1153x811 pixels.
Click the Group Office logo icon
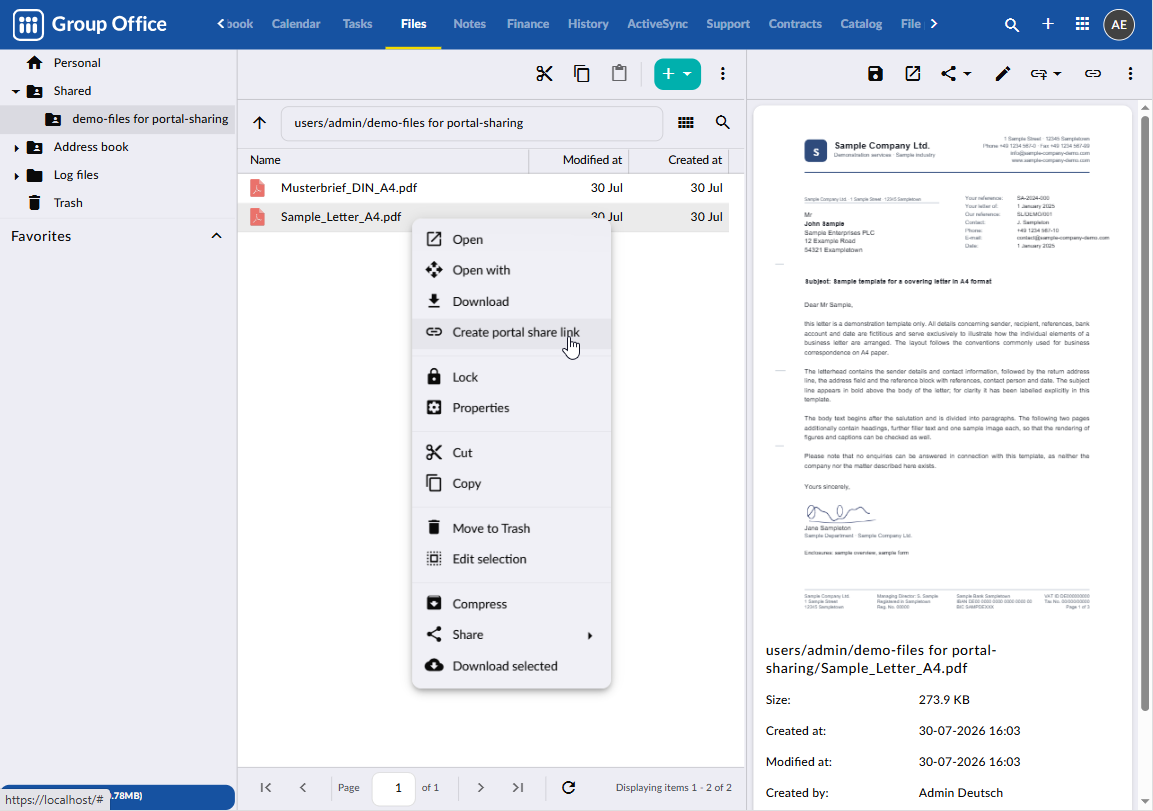click(28, 24)
